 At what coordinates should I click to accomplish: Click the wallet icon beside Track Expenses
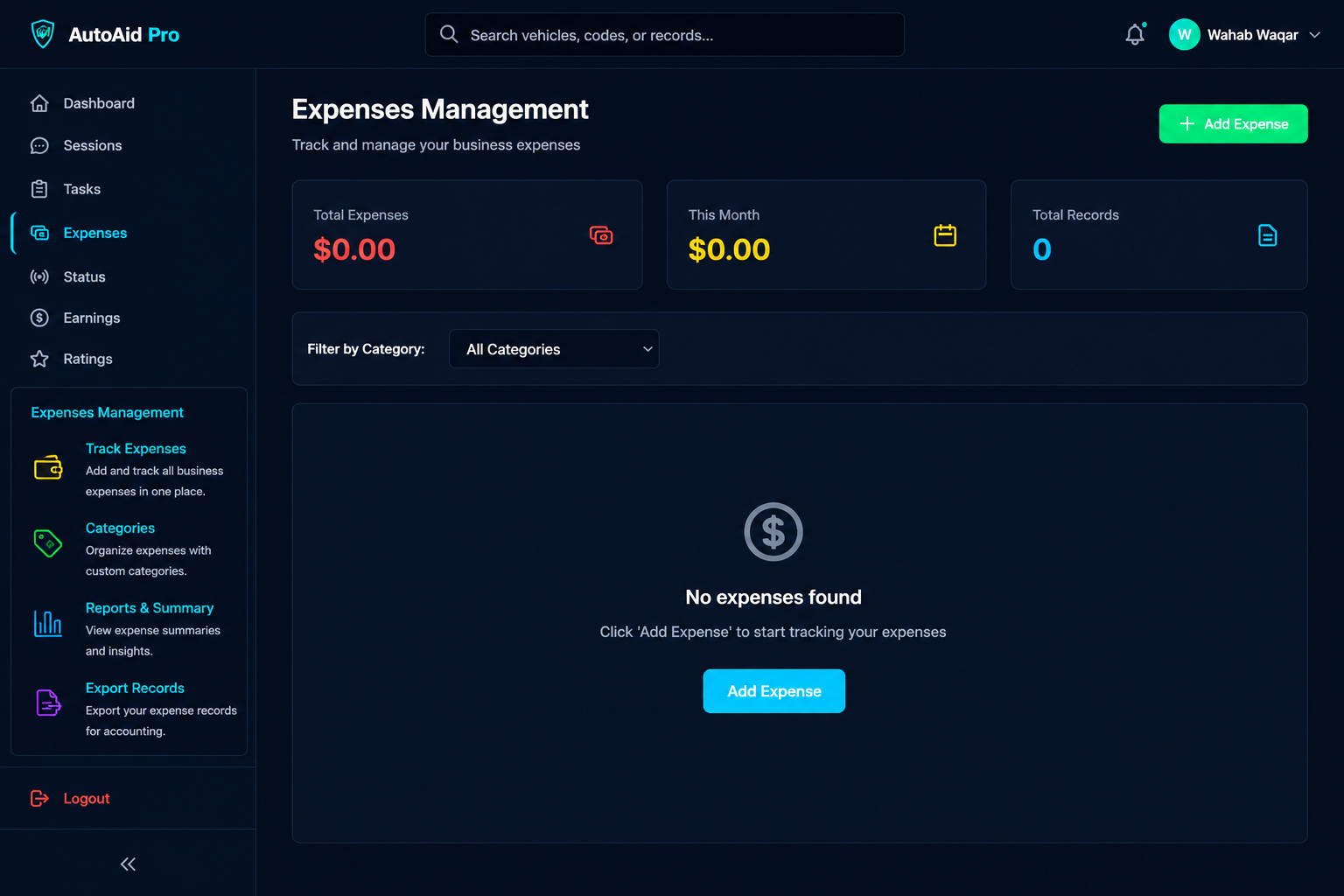pos(48,468)
